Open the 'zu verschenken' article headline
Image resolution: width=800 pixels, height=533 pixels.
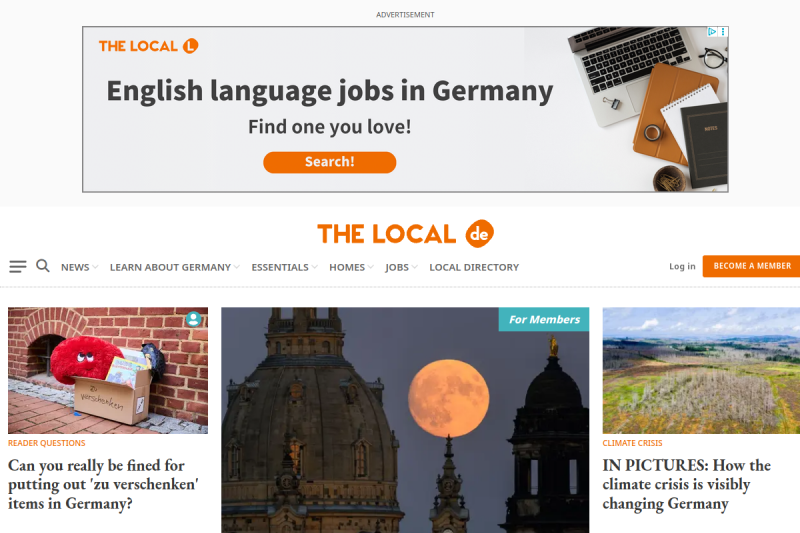coord(103,484)
